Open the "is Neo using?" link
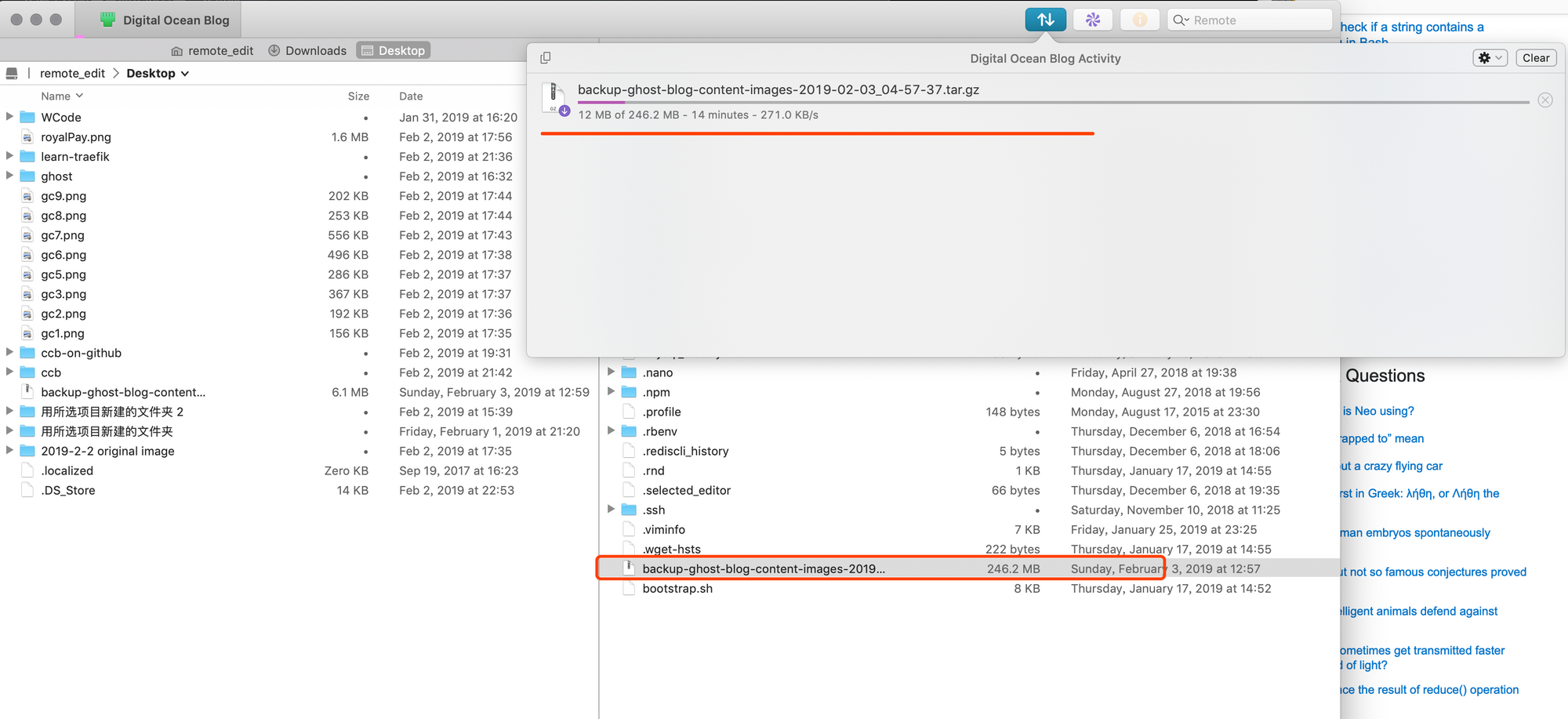This screenshot has width=1568, height=719. pos(1378,411)
